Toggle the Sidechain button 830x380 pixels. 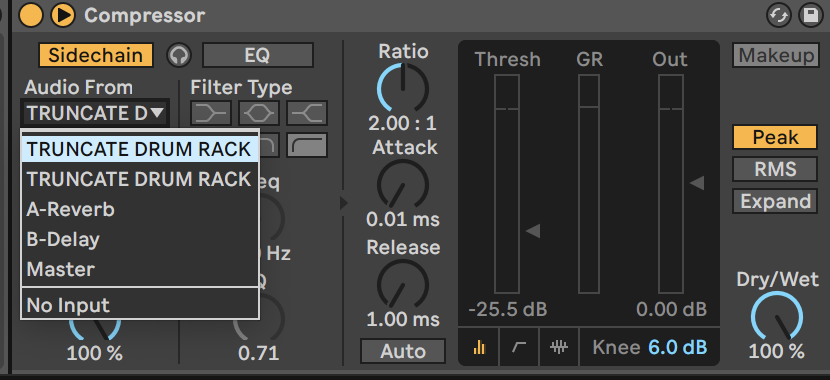(x=96, y=55)
